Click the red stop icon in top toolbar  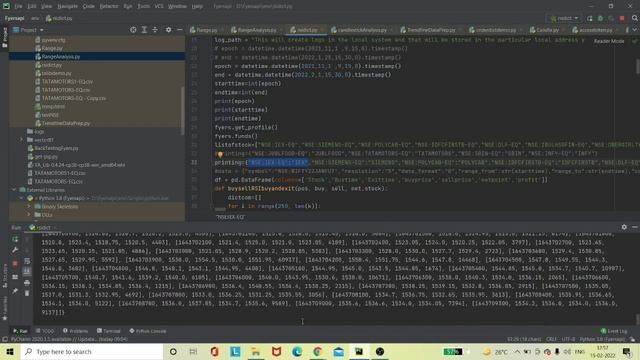(622, 18)
